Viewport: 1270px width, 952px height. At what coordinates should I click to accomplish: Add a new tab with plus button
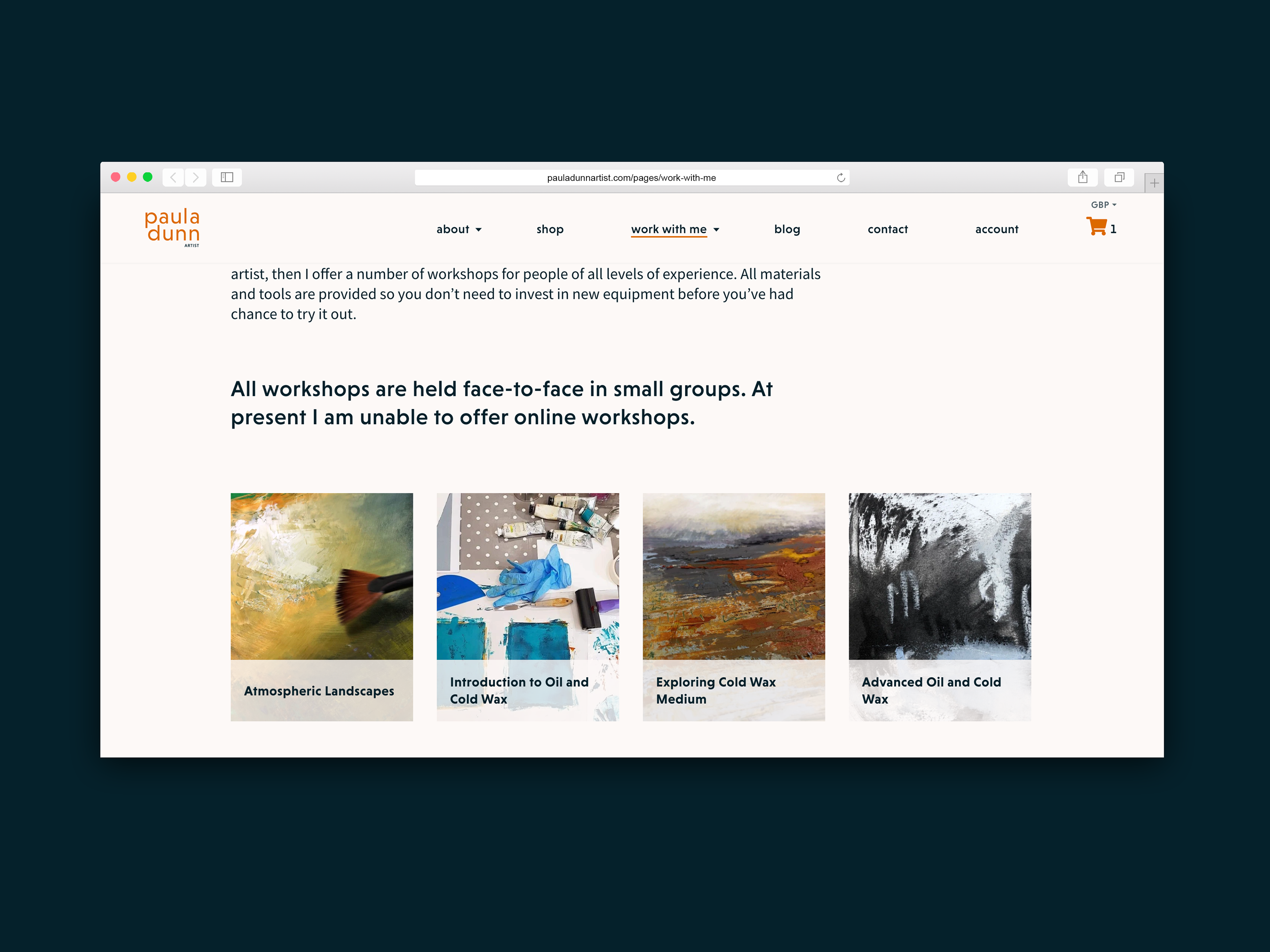pos(1154,183)
